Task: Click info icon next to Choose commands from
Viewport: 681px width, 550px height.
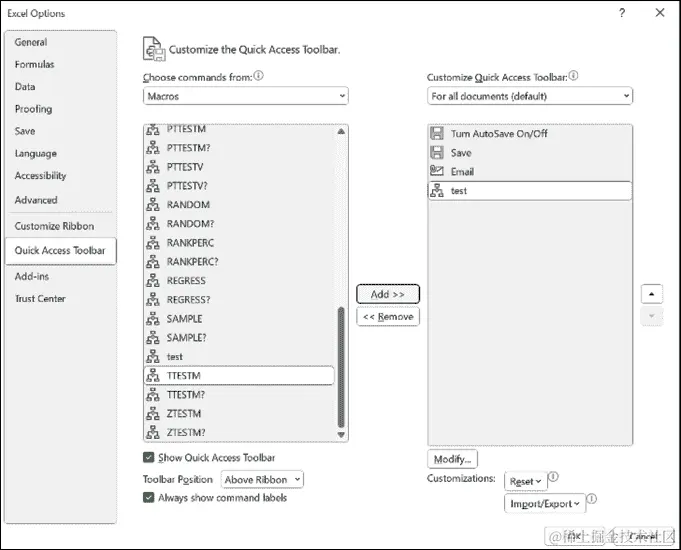Action: (258, 76)
